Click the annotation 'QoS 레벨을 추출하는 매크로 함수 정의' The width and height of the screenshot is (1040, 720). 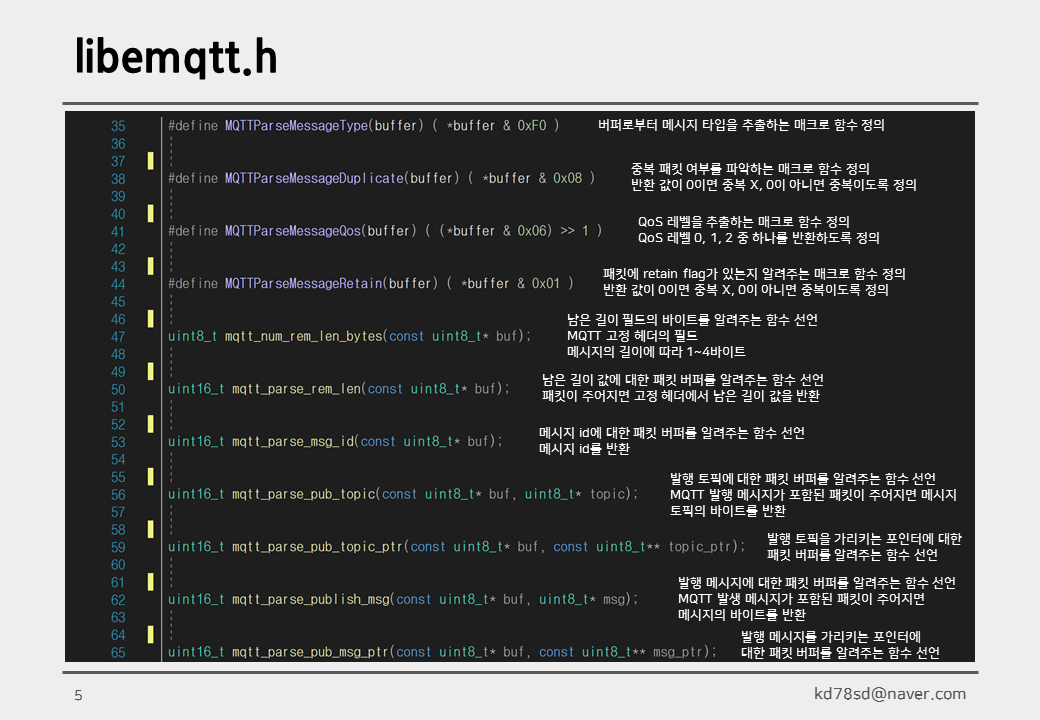tap(744, 221)
